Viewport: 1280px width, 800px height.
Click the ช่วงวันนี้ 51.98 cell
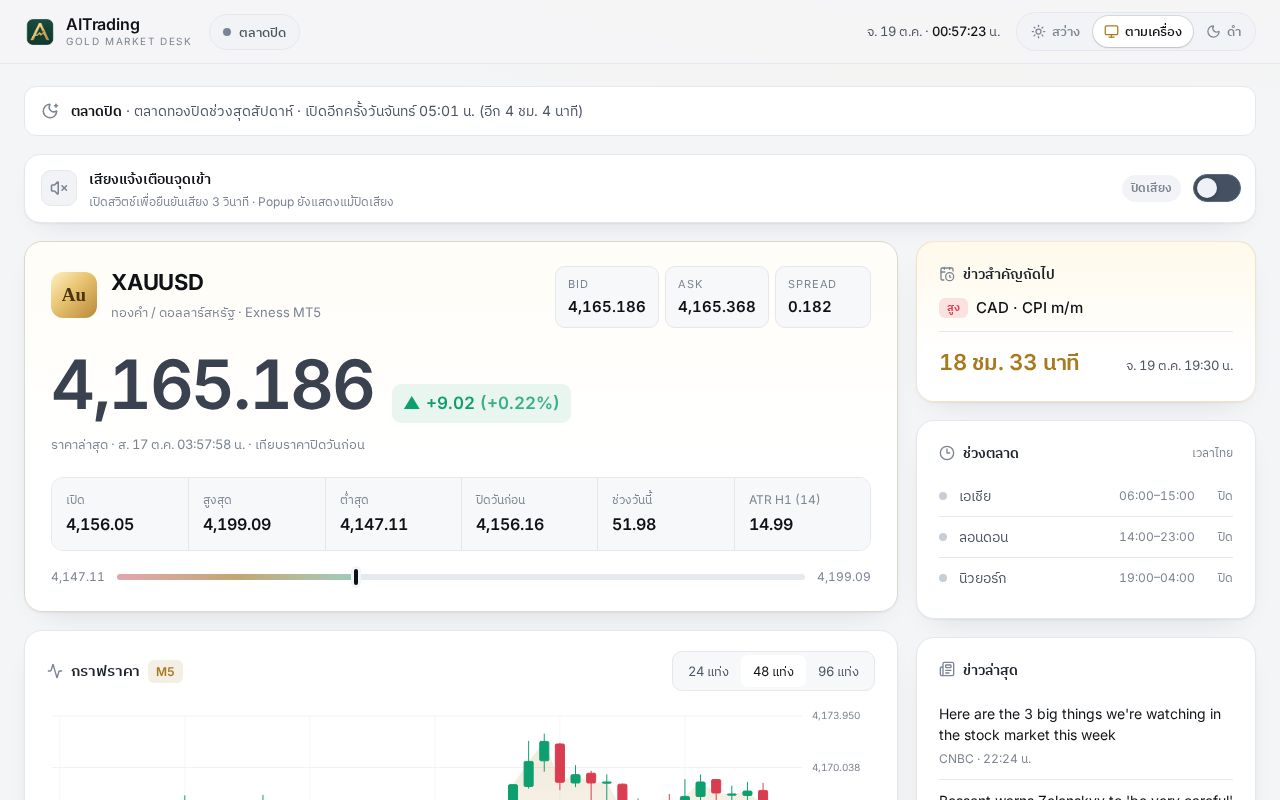click(666, 514)
